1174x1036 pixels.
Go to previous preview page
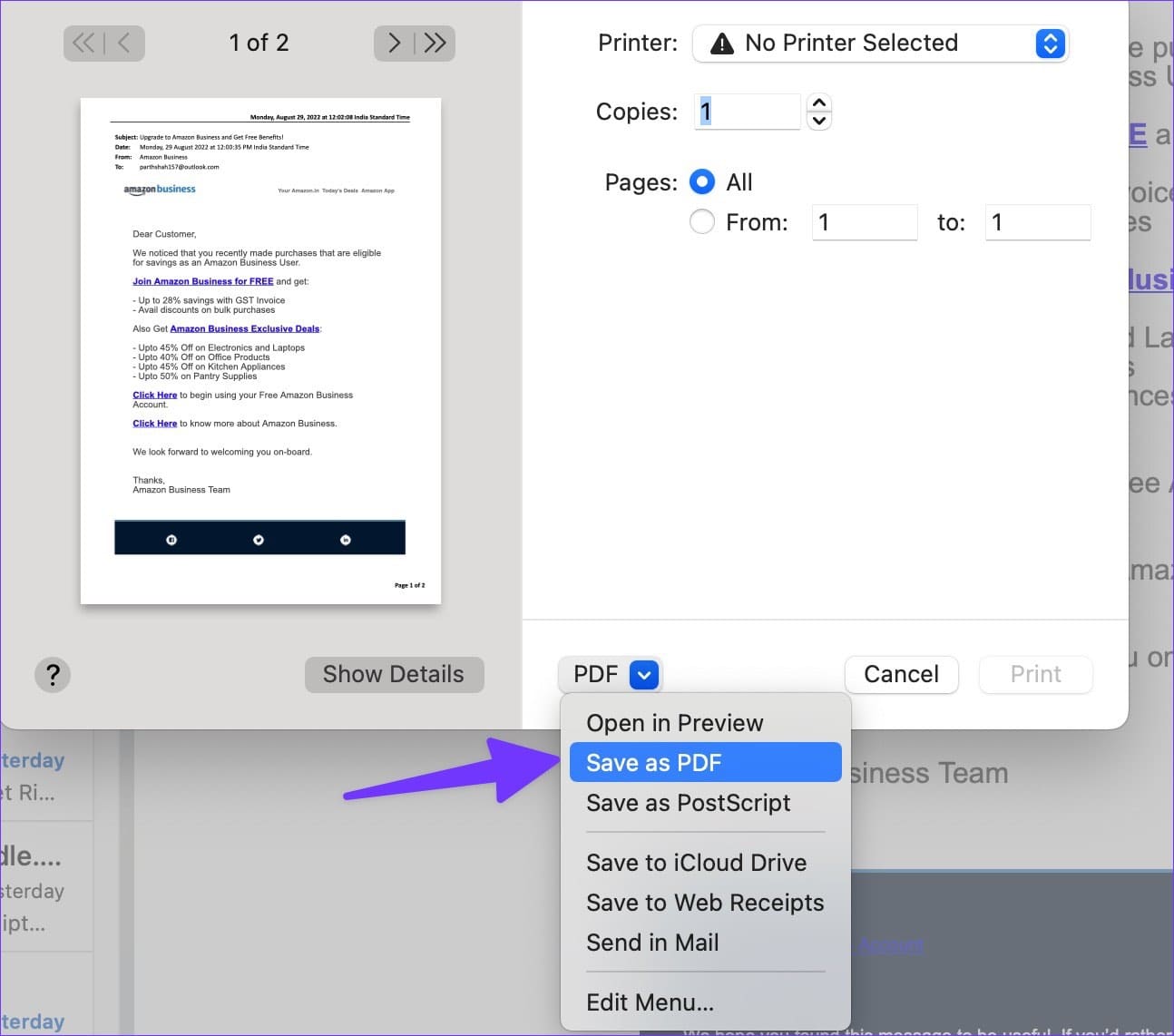(124, 43)
